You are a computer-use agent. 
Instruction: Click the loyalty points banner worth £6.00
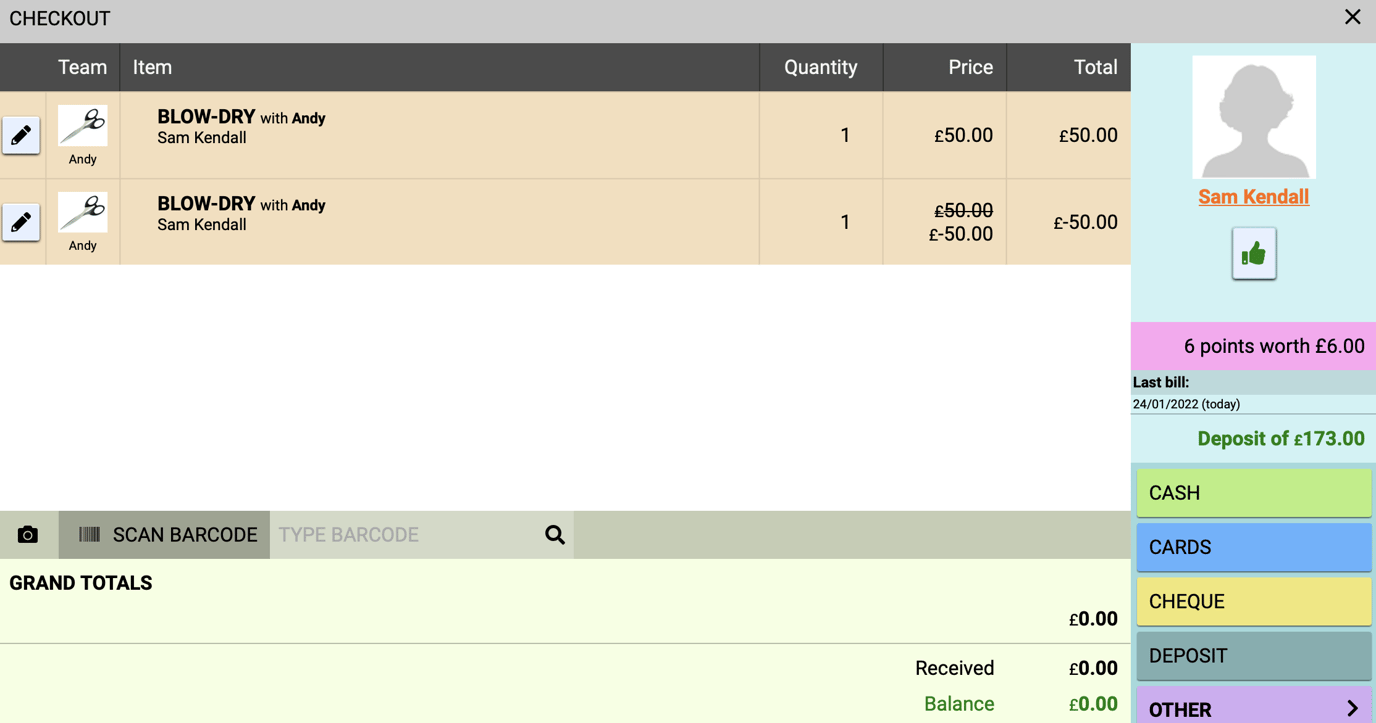pyautogui.click(x=1253, y=346)
